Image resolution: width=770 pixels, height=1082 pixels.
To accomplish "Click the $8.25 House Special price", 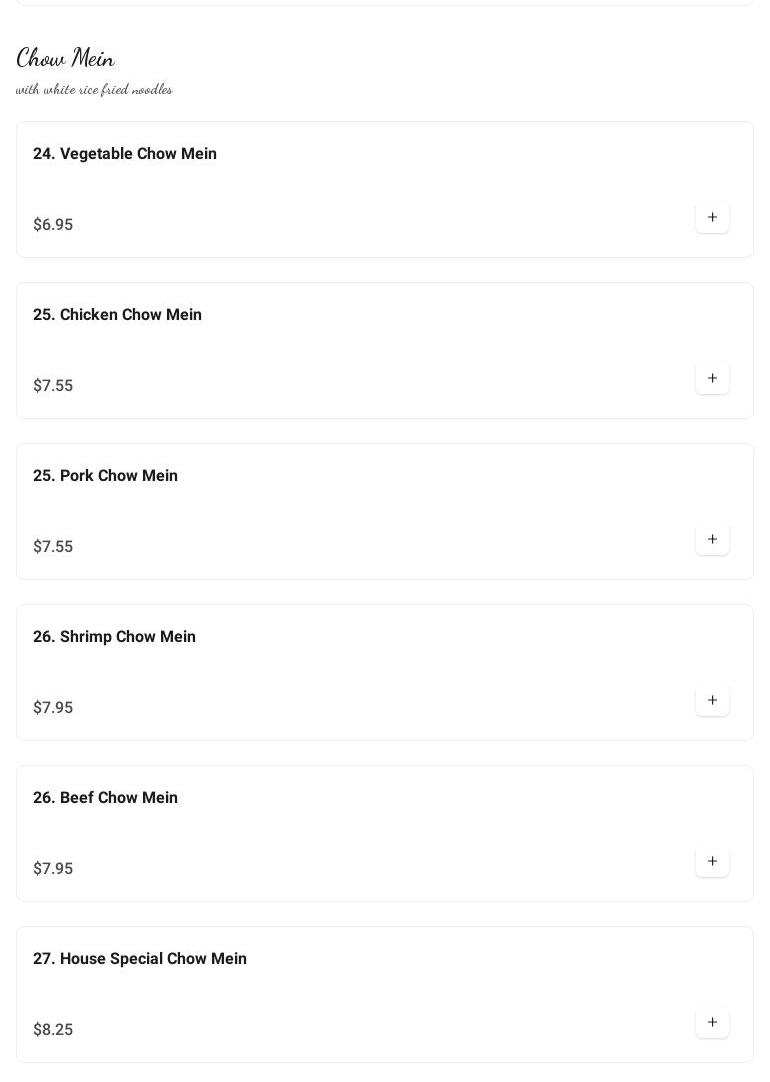I will click(53, 1030).
